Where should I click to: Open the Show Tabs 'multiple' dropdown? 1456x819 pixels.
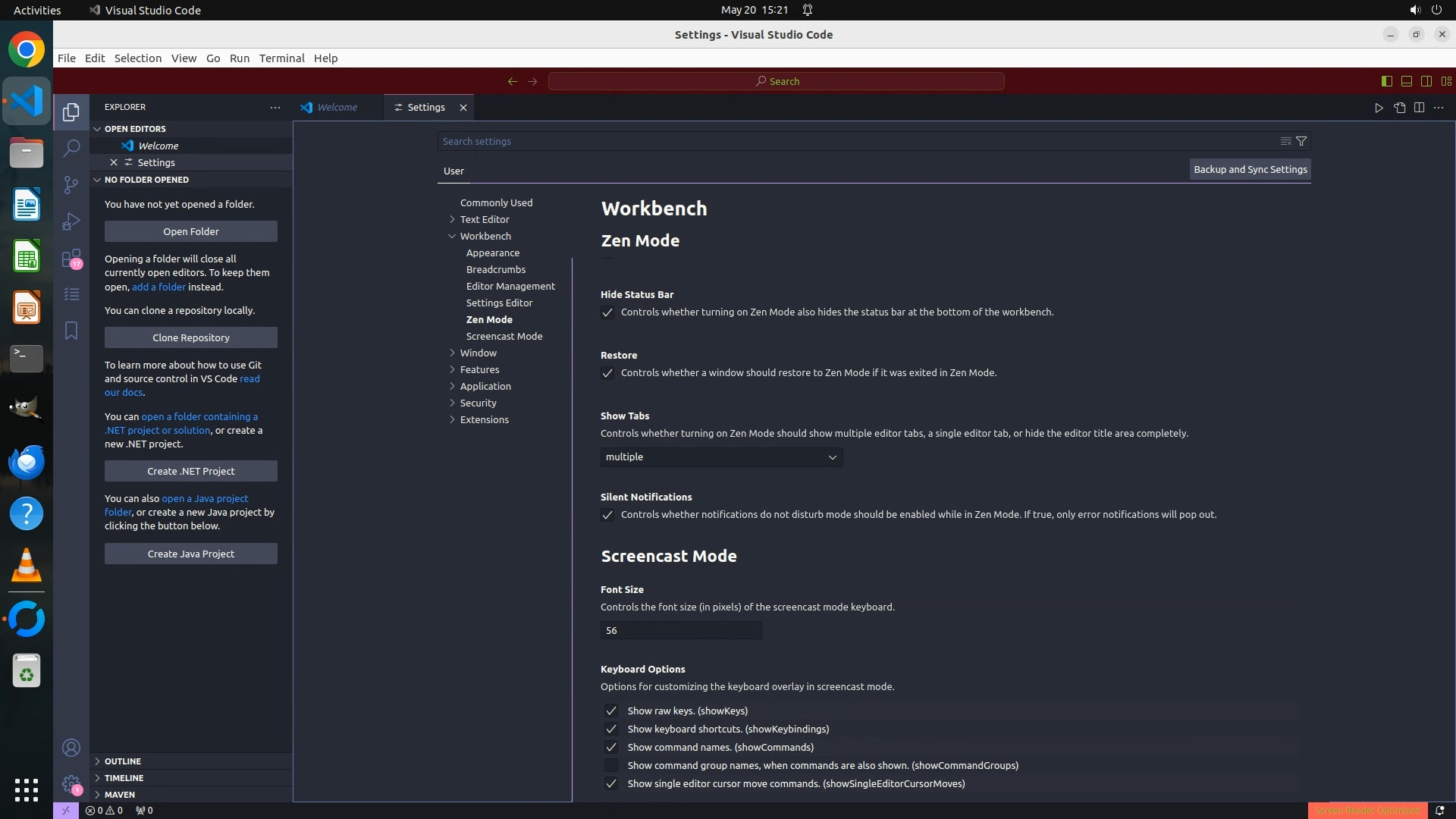721,457
